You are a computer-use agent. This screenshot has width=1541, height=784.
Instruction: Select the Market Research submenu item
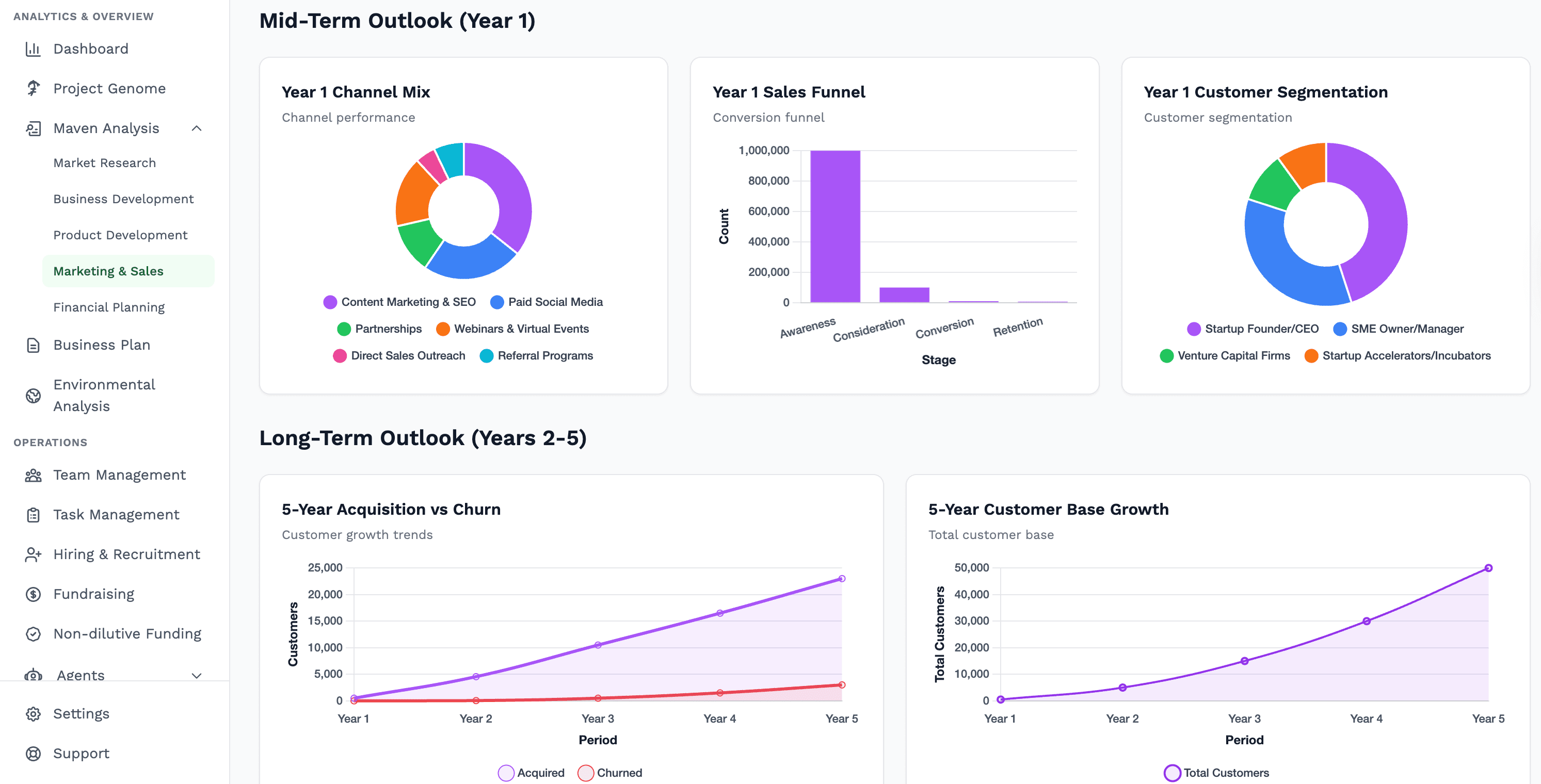[x=104, y=164]
